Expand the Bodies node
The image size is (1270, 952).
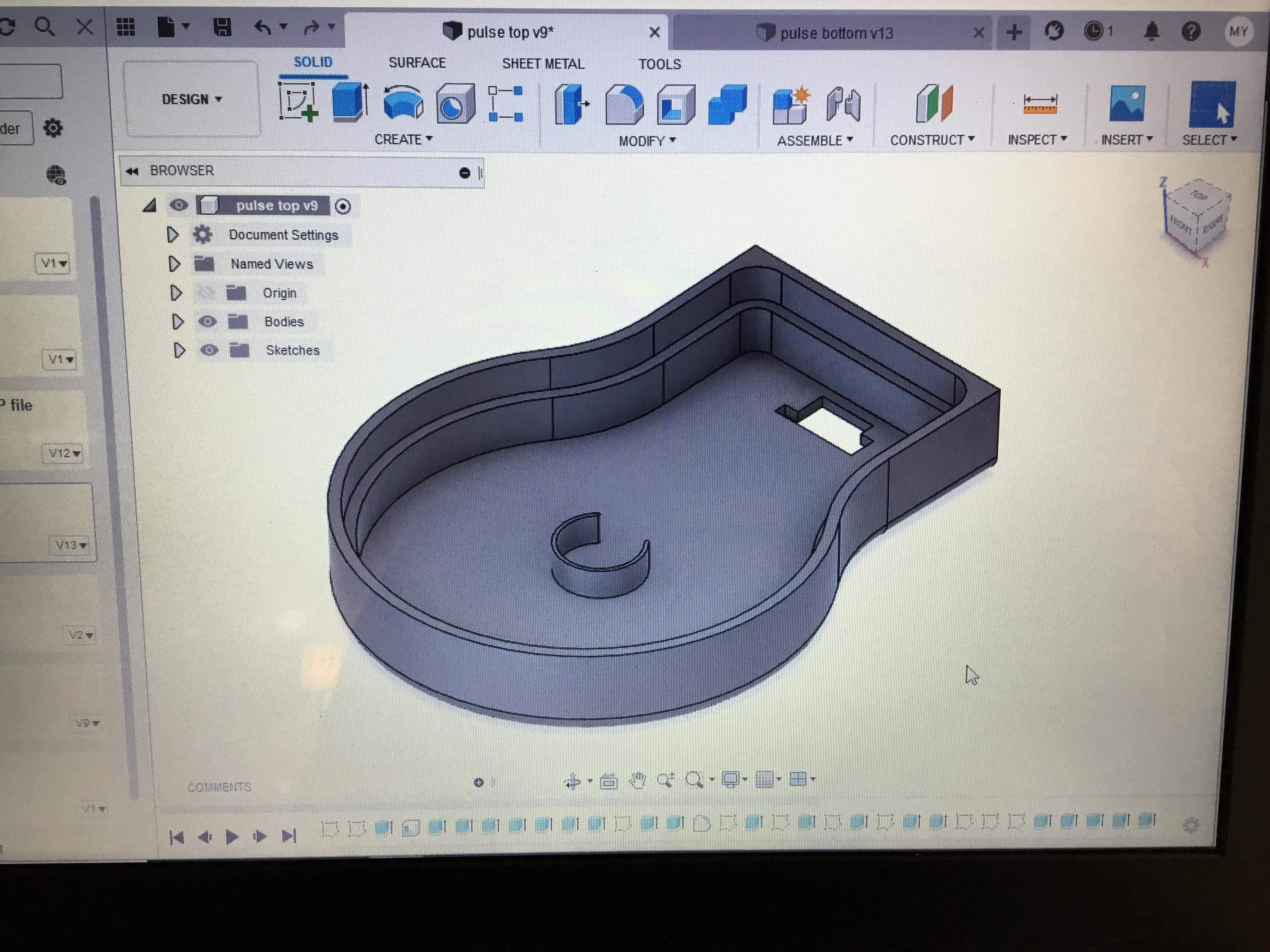tap(177, 322)
